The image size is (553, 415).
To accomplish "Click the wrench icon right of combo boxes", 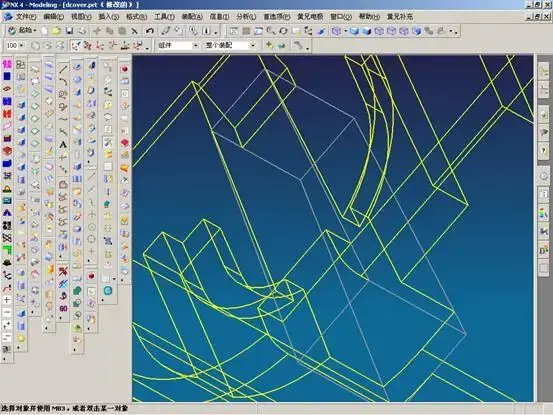I will (x=298, y=45).
